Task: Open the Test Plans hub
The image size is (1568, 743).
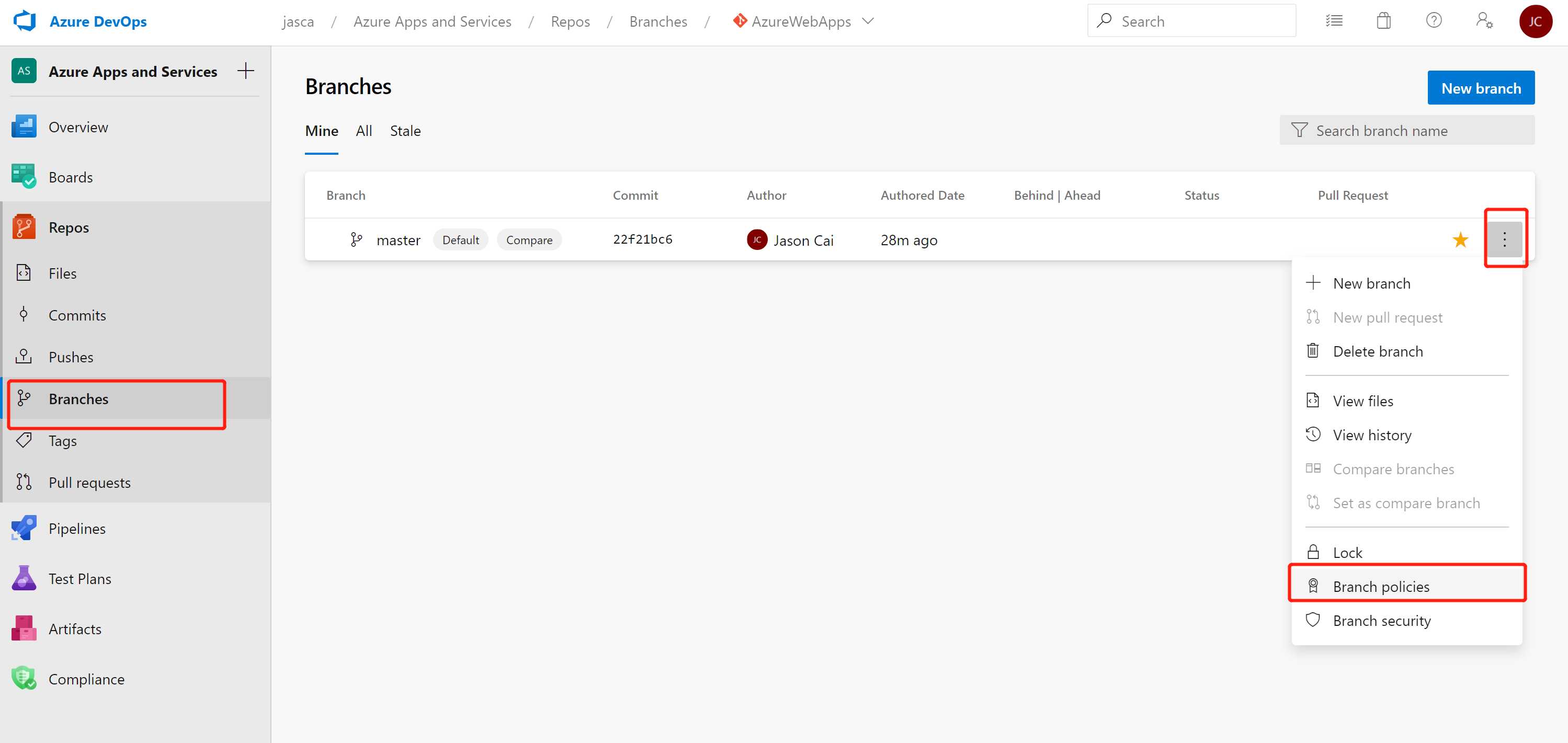Action: [x=135, y=578]
